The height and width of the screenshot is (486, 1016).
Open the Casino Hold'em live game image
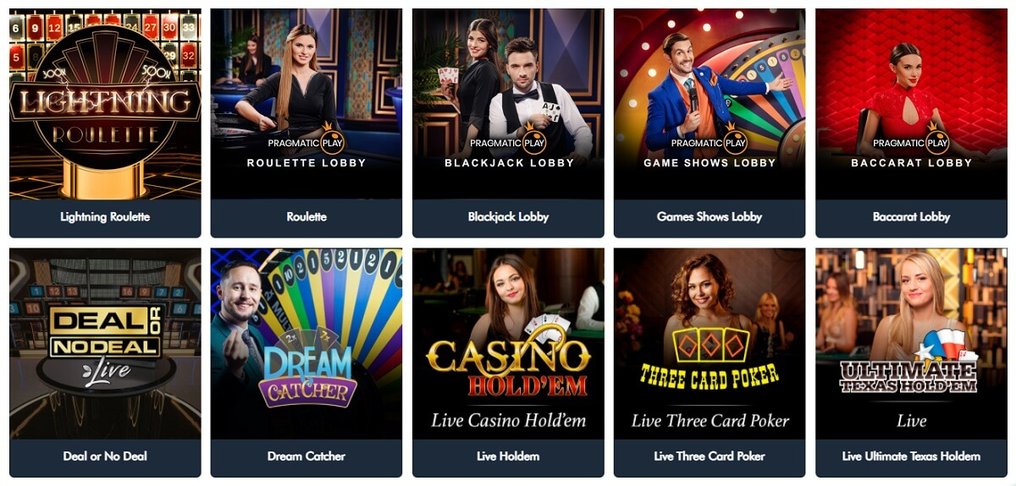point(508,343)
